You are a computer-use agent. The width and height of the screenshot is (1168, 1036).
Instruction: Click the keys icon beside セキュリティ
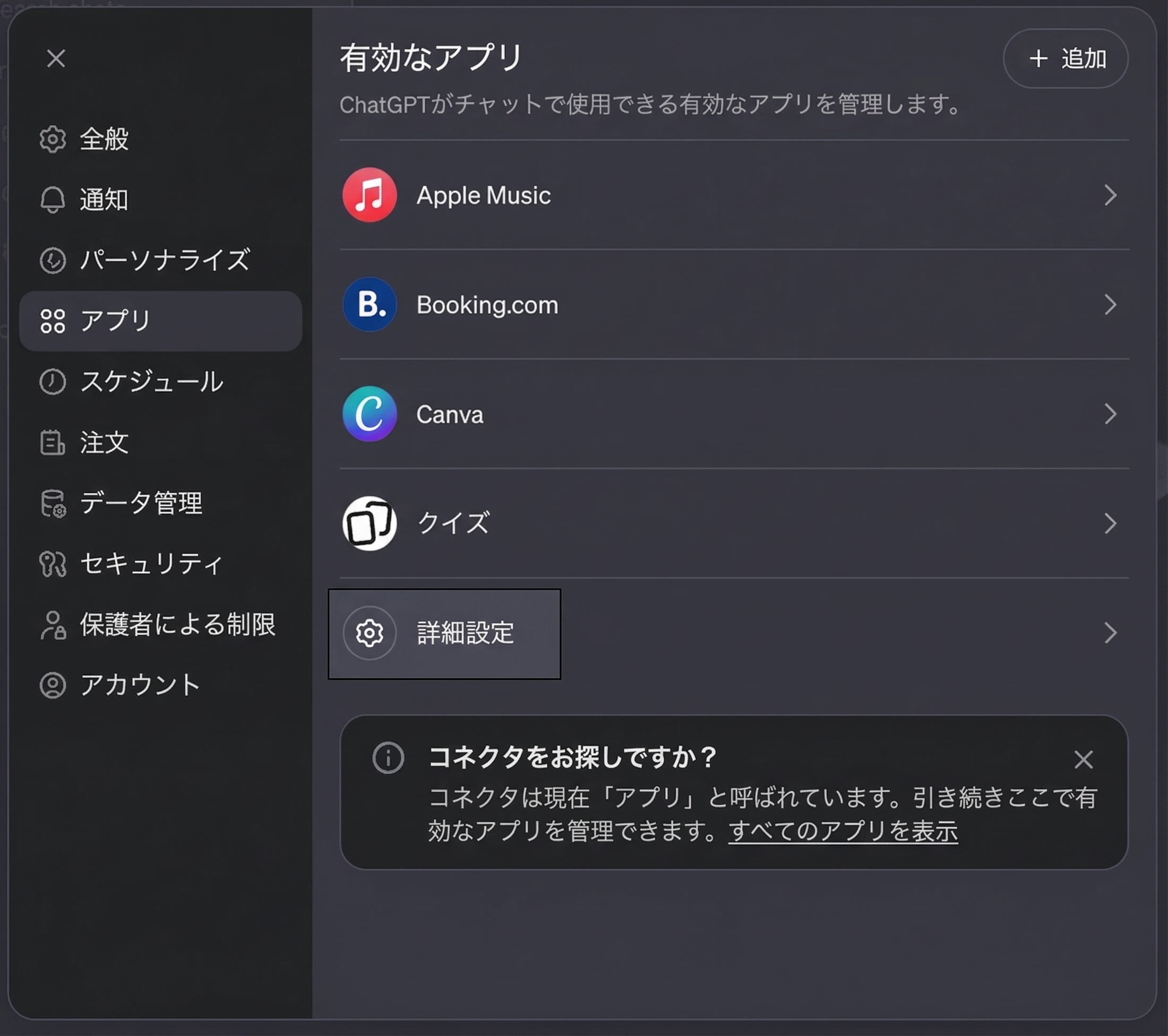53,564
